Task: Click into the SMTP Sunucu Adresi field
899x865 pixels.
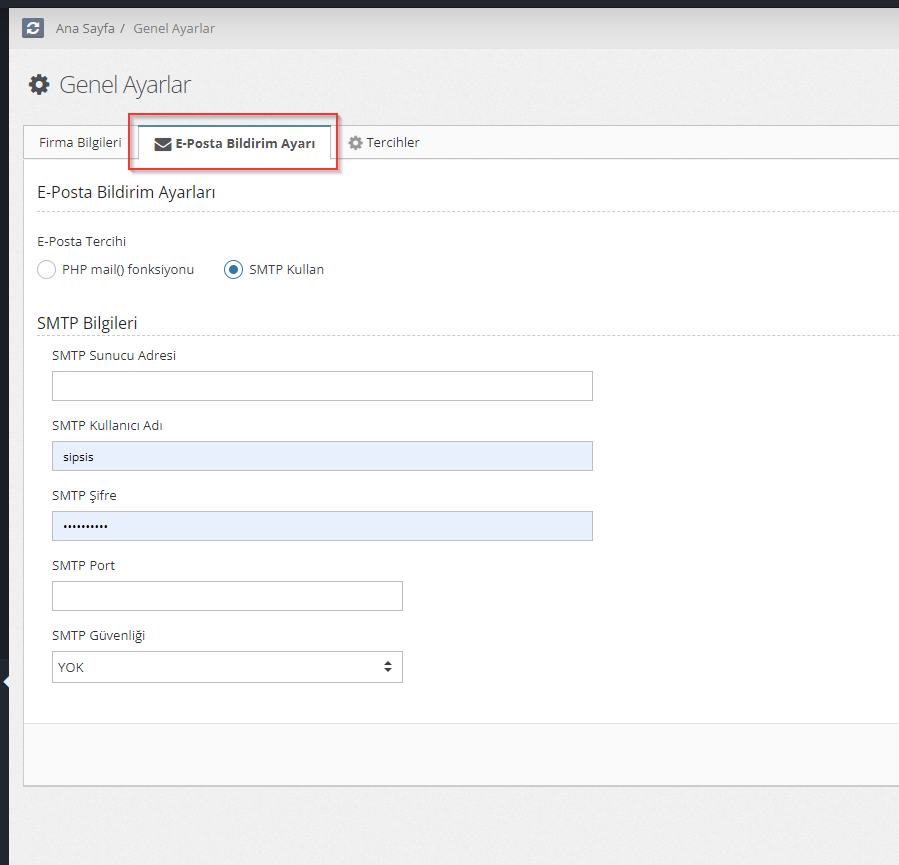Action: (322, 386)
